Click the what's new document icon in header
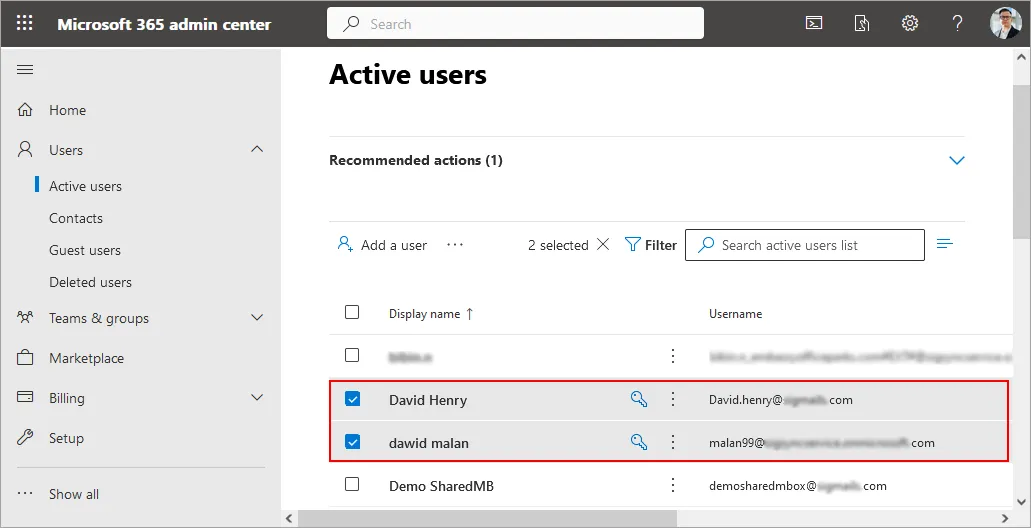The width and height of the screenshot is (1031, 528). click(861, 24)
